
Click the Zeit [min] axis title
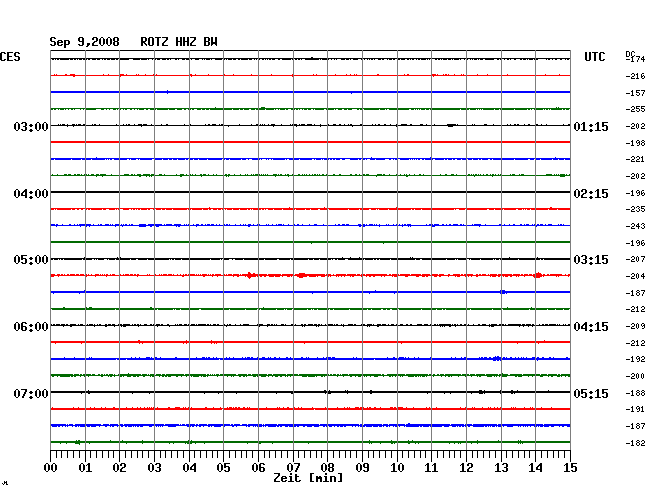point(308,478)
